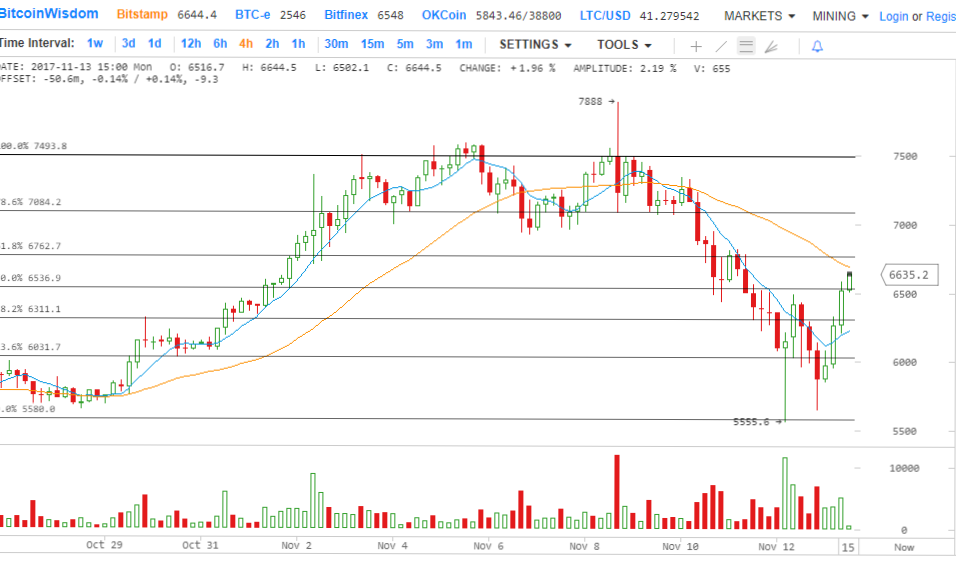This screenshot has height=561, width=956.
Task: Switch time interval to 1w
Action: (x=95, y=44)
